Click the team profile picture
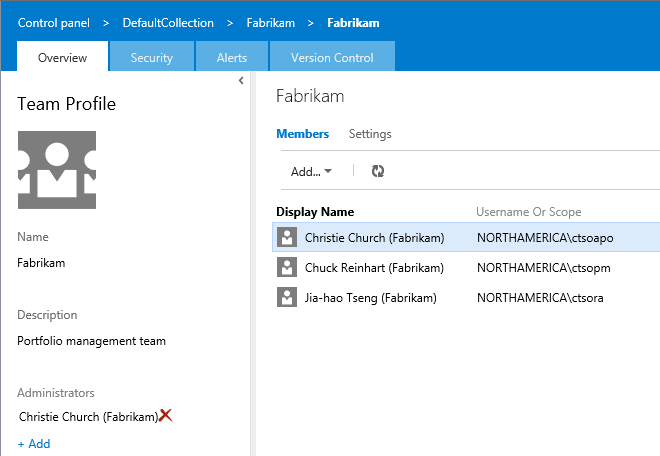 coord(57,170)
